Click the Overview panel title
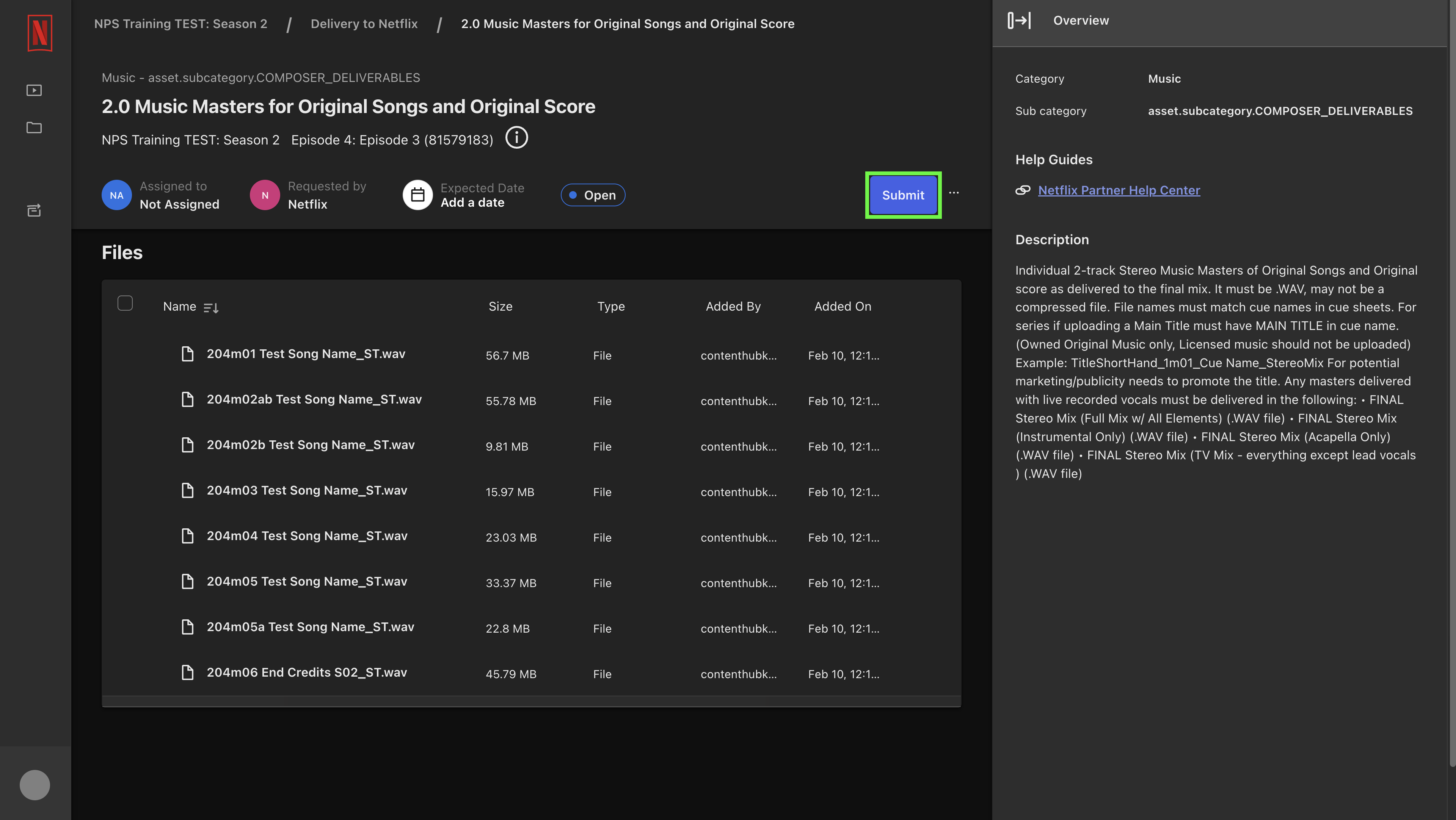Viewport: 1456px width, 820px height. tap(1081, 20)
